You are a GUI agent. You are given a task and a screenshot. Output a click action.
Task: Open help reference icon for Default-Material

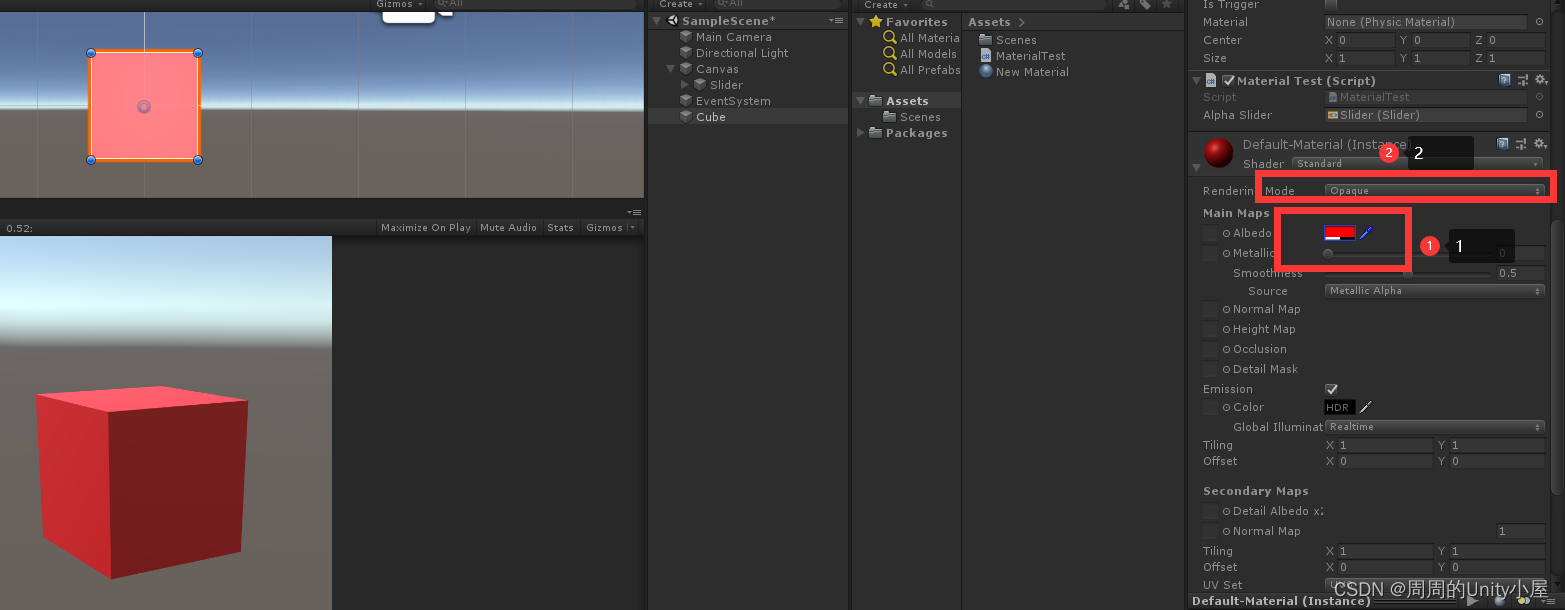click(x=1504, y=144)
